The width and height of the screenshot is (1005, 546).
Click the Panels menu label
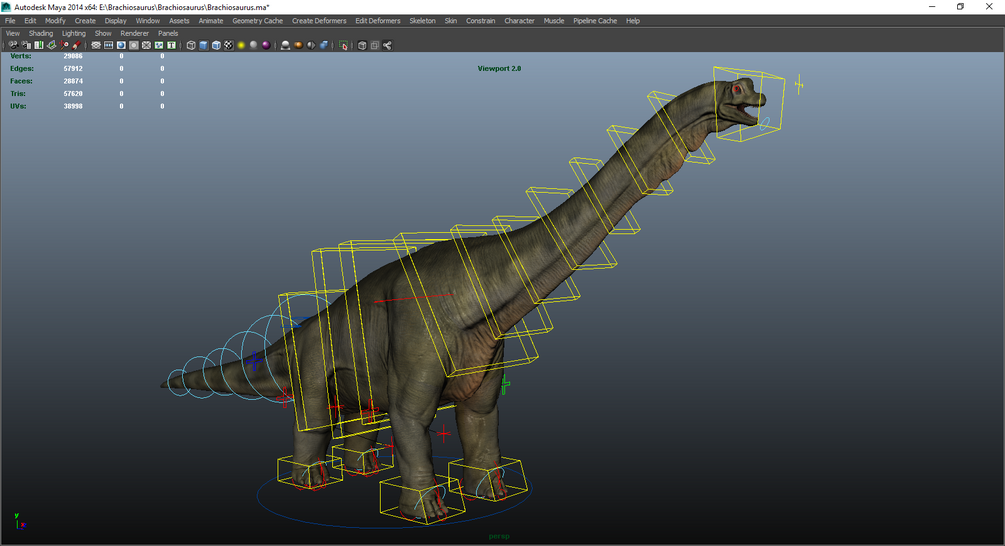168,33
